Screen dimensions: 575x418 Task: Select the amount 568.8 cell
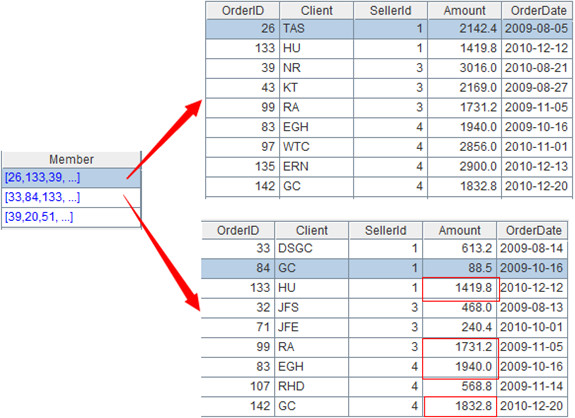coord(459,387)
